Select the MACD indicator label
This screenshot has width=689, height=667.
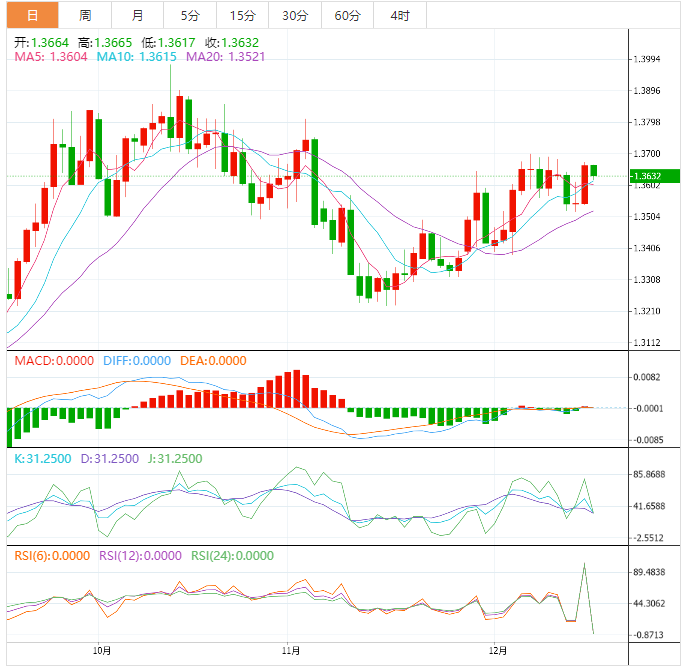(x=53, y=361)
